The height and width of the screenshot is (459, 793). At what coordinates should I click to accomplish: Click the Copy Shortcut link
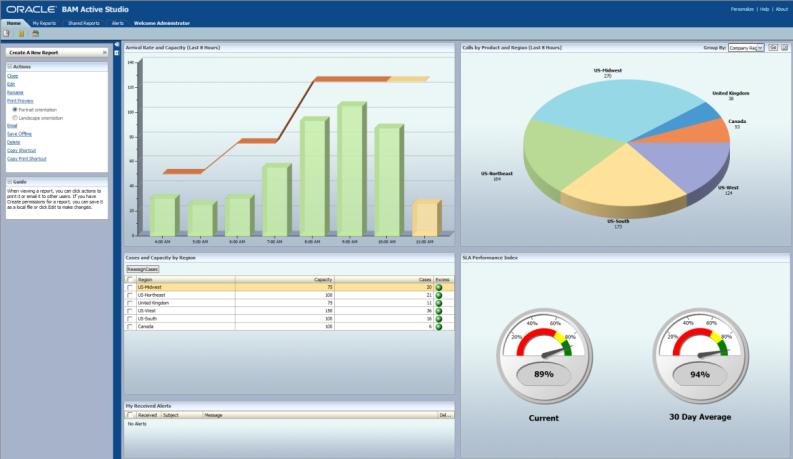tap(21, 150)
